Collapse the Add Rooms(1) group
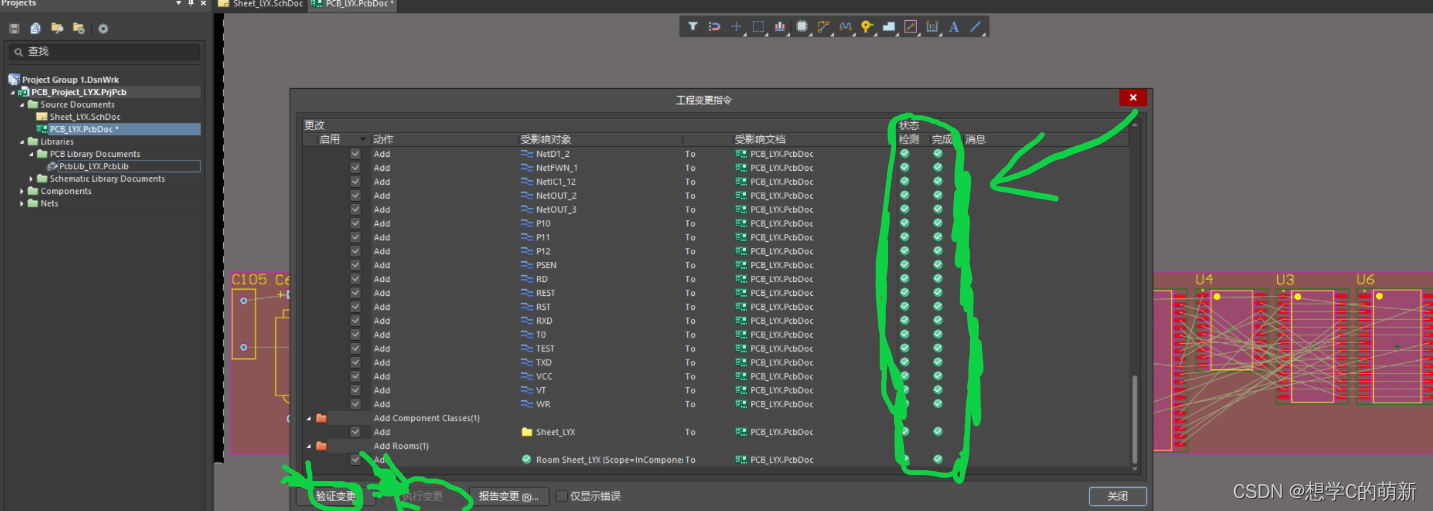Viewport: 1433px width, 511px height. click(309, 446)
